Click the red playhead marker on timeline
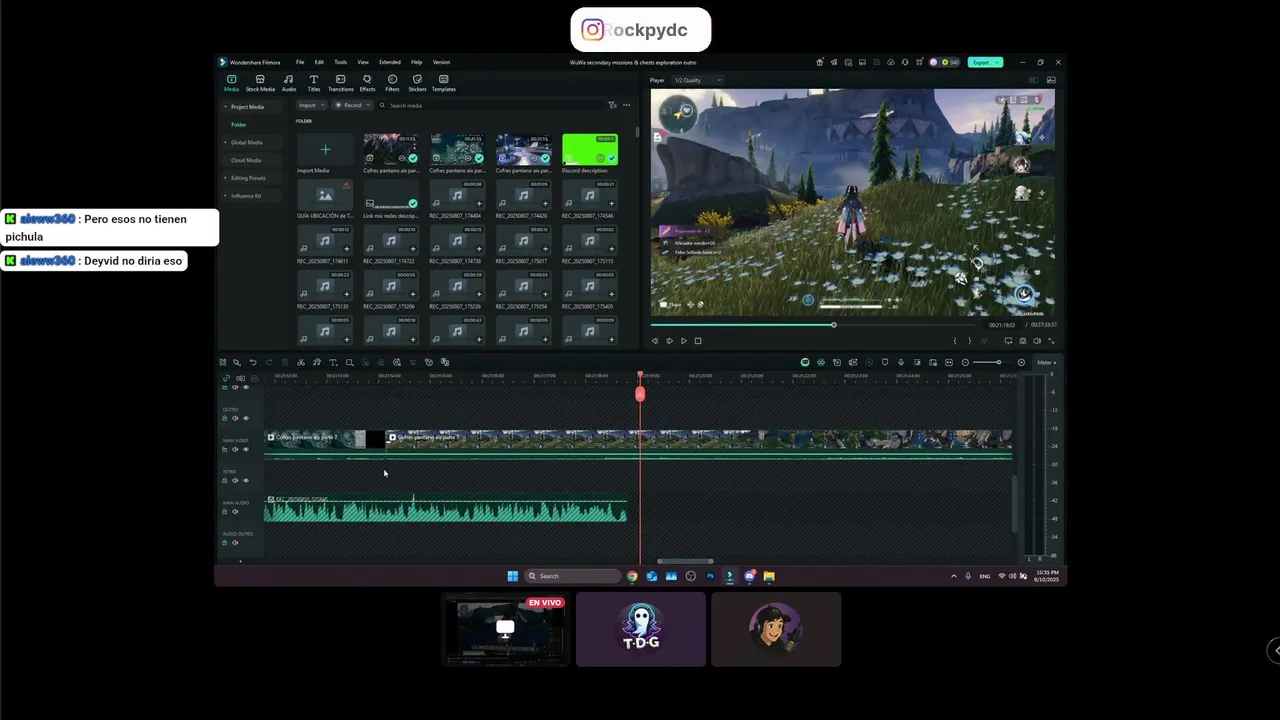The image size is (1280, 720). coord(640,393)
